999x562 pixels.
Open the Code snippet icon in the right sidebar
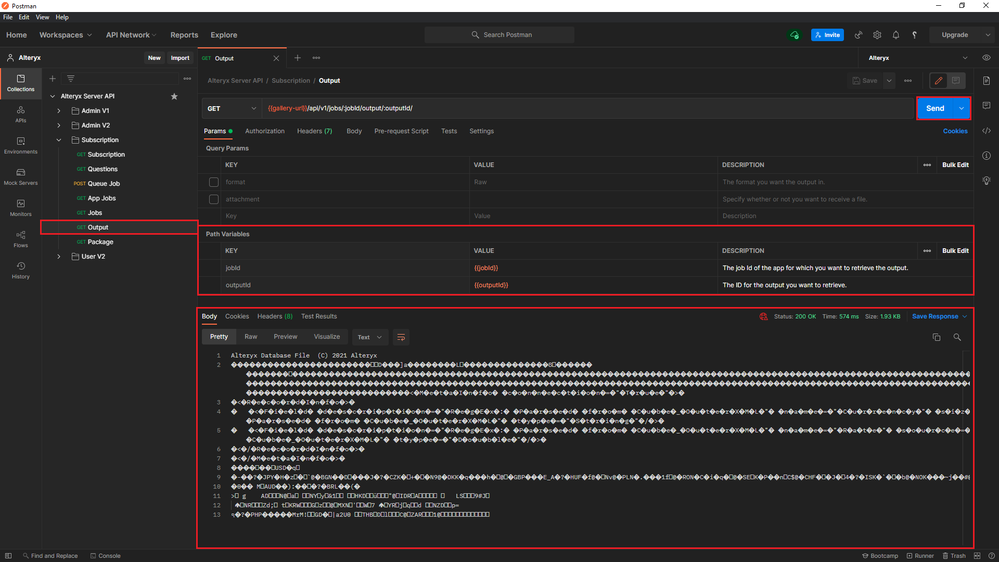[x=986, y=131]
